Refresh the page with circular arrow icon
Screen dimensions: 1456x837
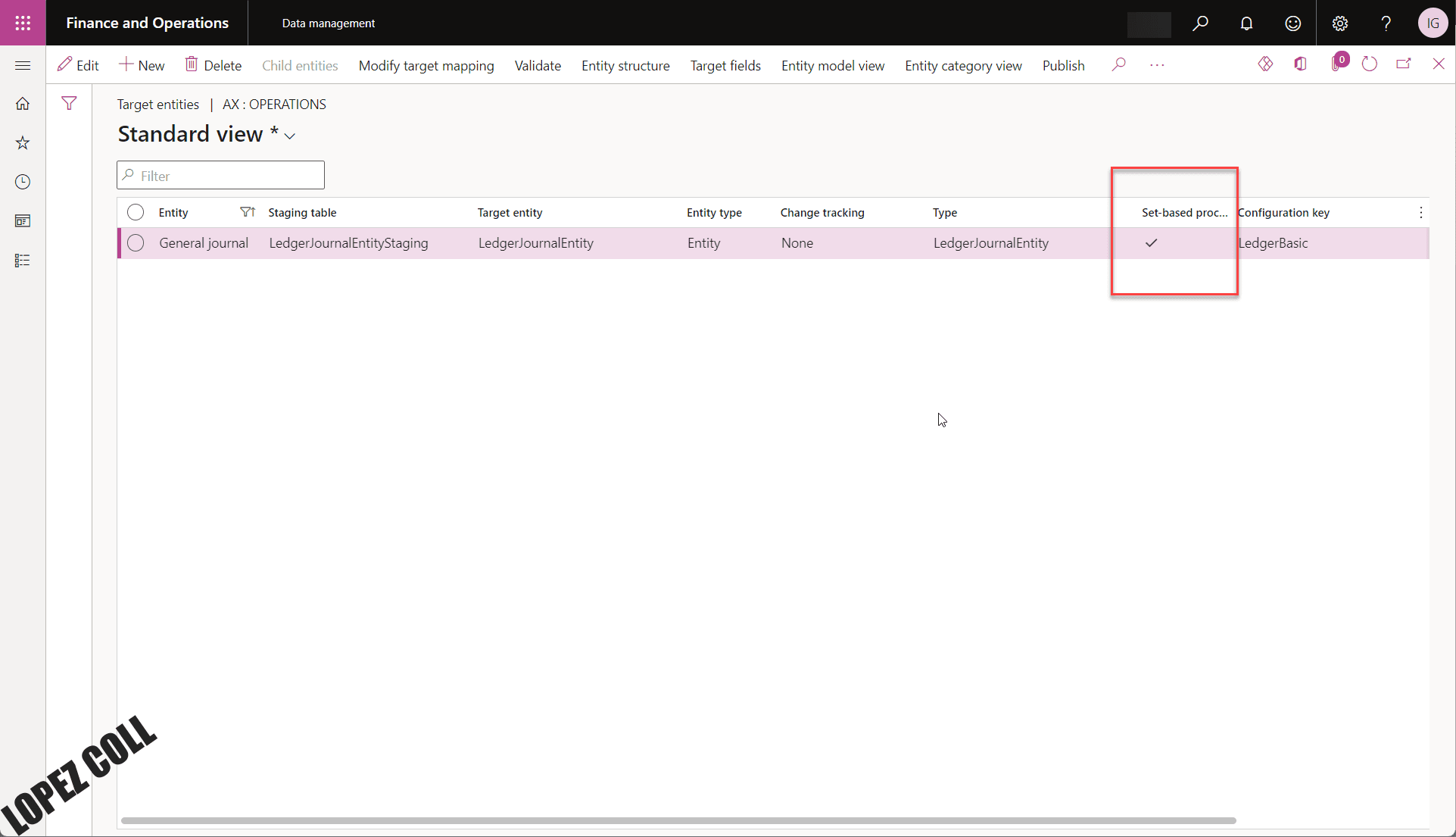(x=1369, y=64)
